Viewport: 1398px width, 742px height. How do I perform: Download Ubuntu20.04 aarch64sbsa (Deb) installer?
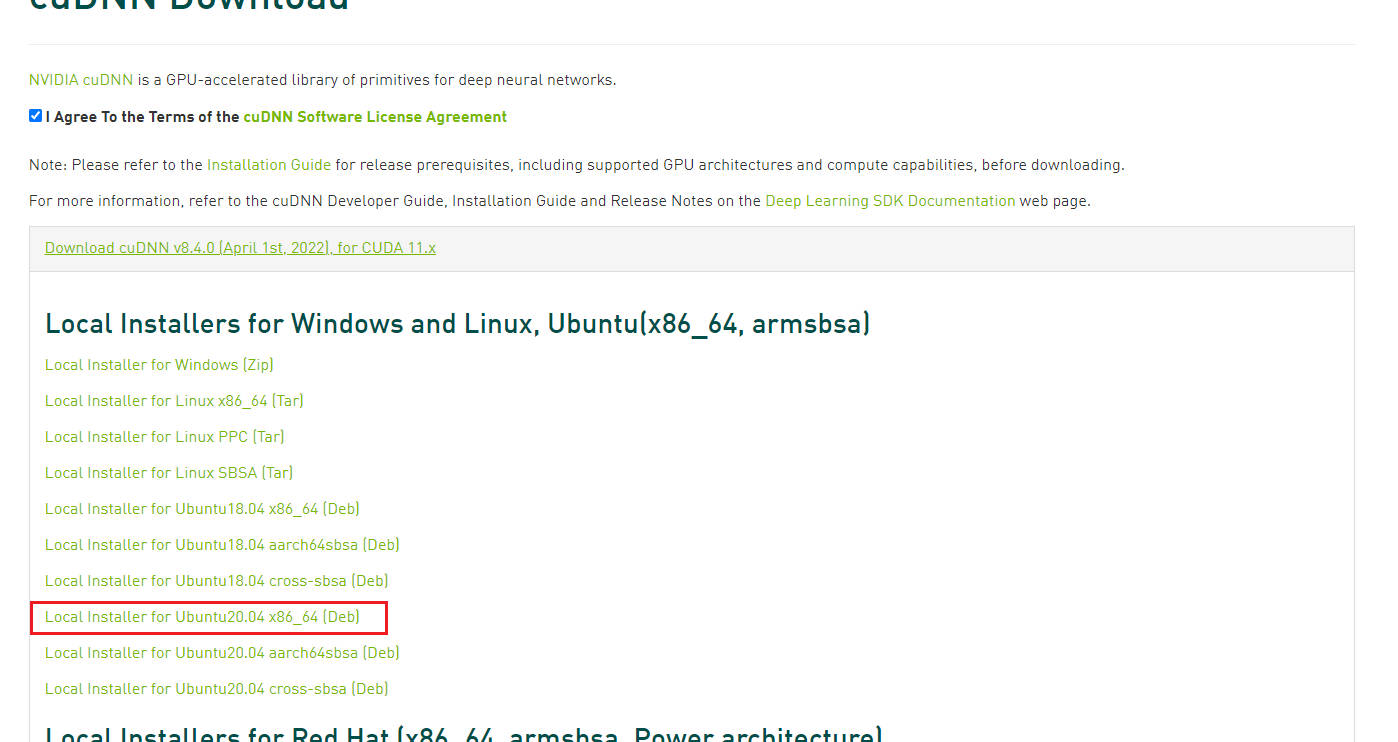(x=222, y=653)
